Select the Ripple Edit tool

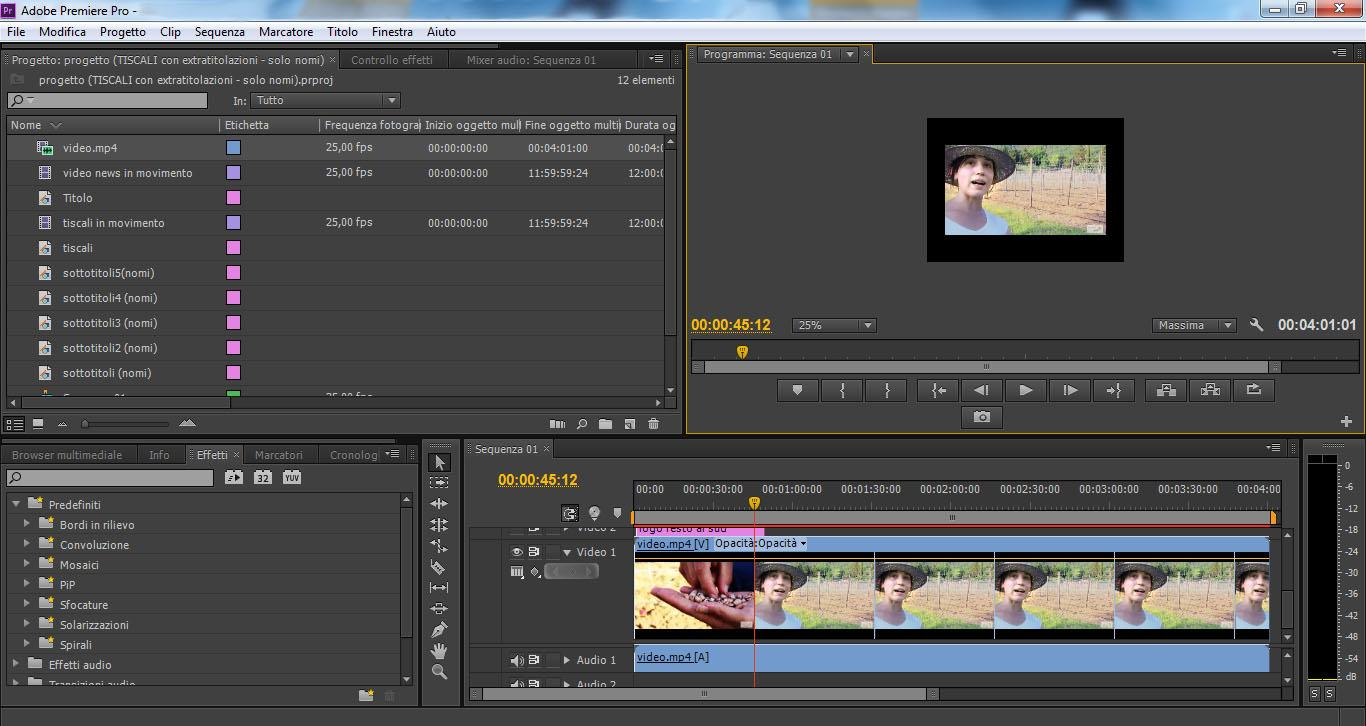439,504
